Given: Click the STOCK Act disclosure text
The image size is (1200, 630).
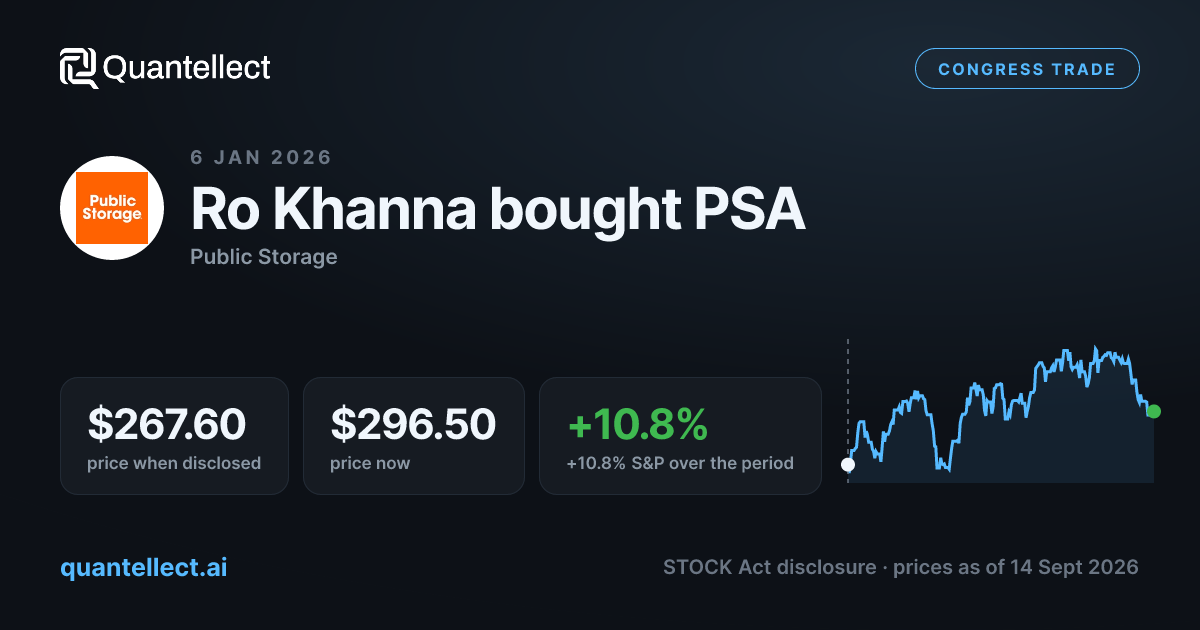Looking at the screenshot, I should (767, 567).
